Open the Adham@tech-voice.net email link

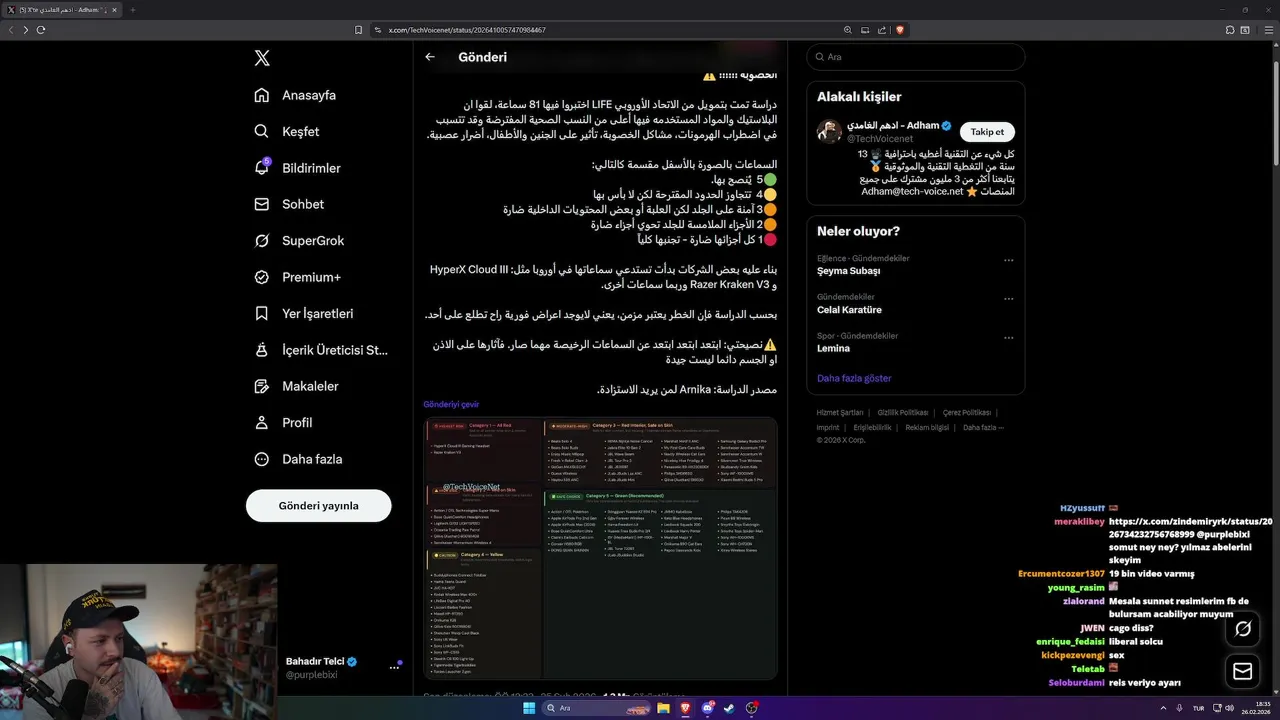[x=912, y=191]
